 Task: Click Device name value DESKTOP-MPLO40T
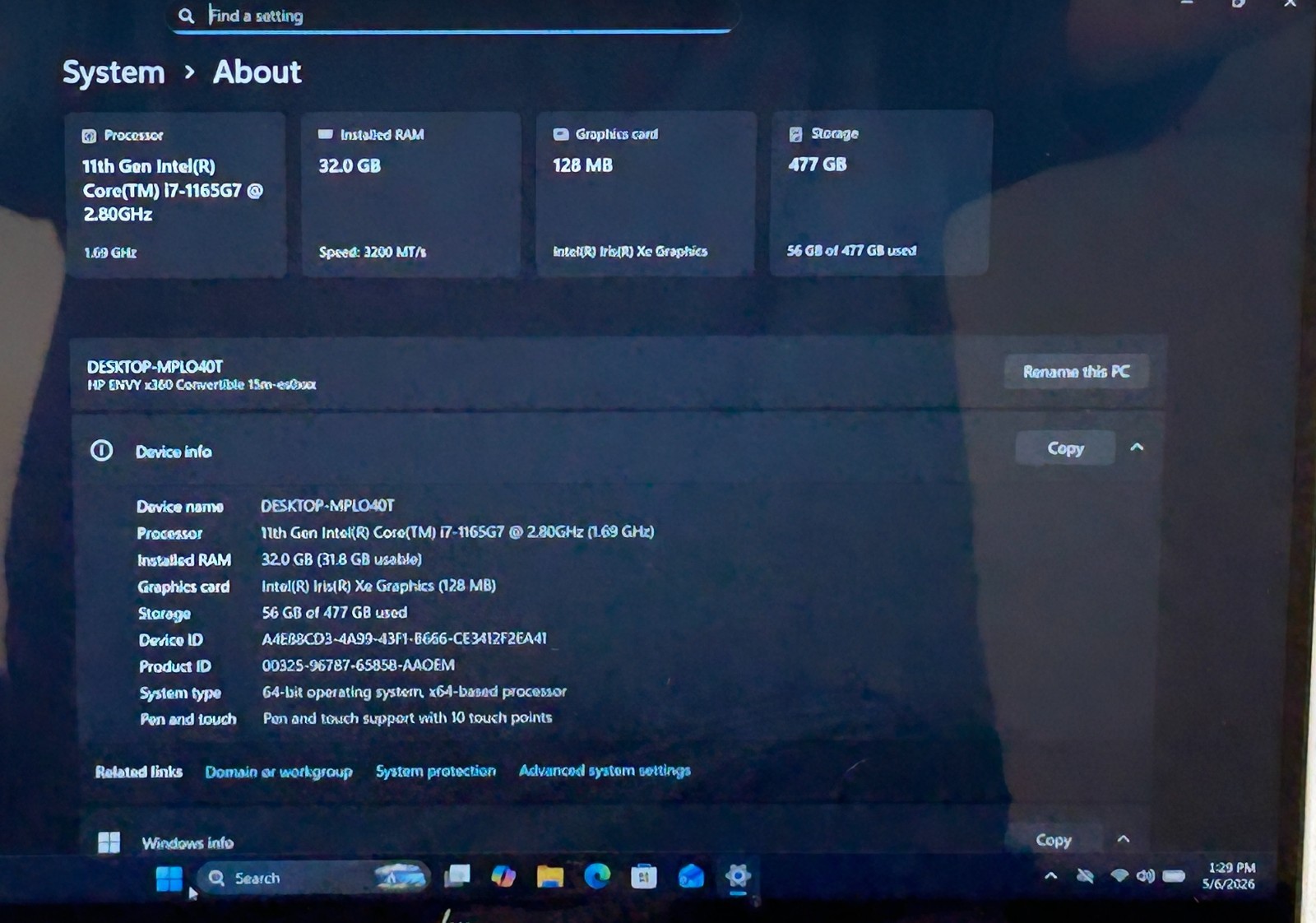click(x=327, y=505)
